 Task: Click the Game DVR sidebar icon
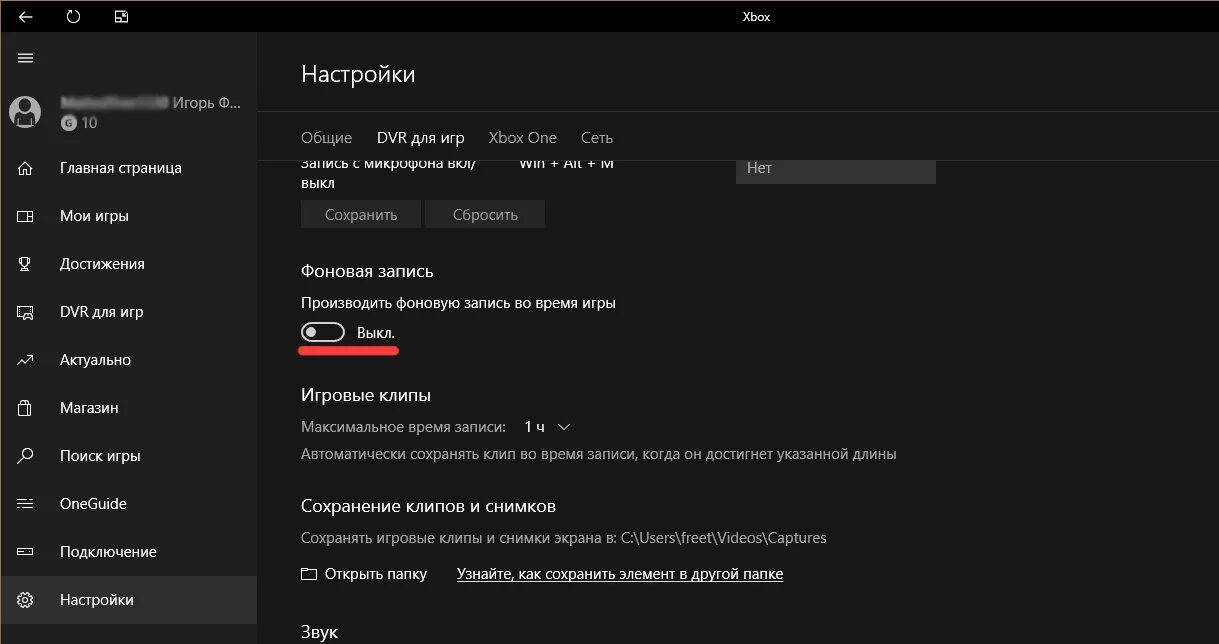pyautogui.click(x=26, y=312)
